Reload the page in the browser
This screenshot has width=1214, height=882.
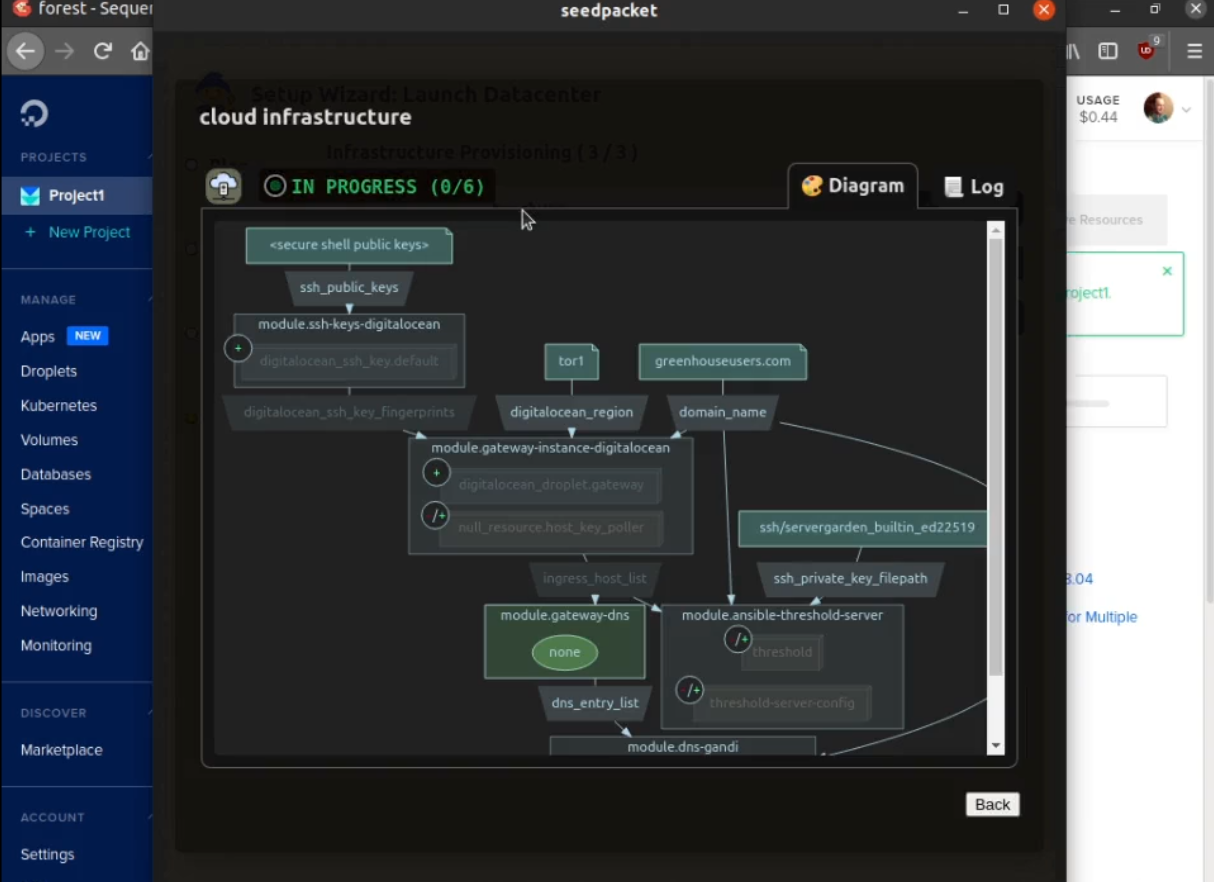click(x=103, y=52)
